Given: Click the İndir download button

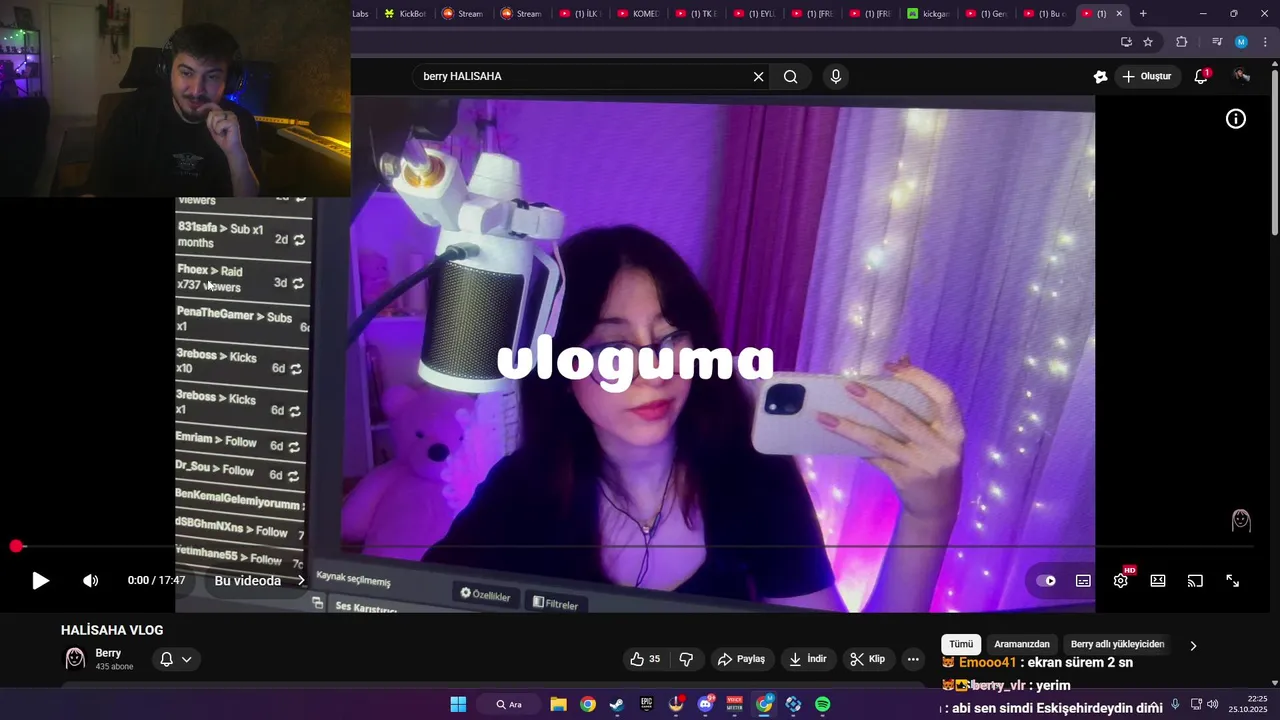Looking at the screenshot, I should tap(808, 659).
